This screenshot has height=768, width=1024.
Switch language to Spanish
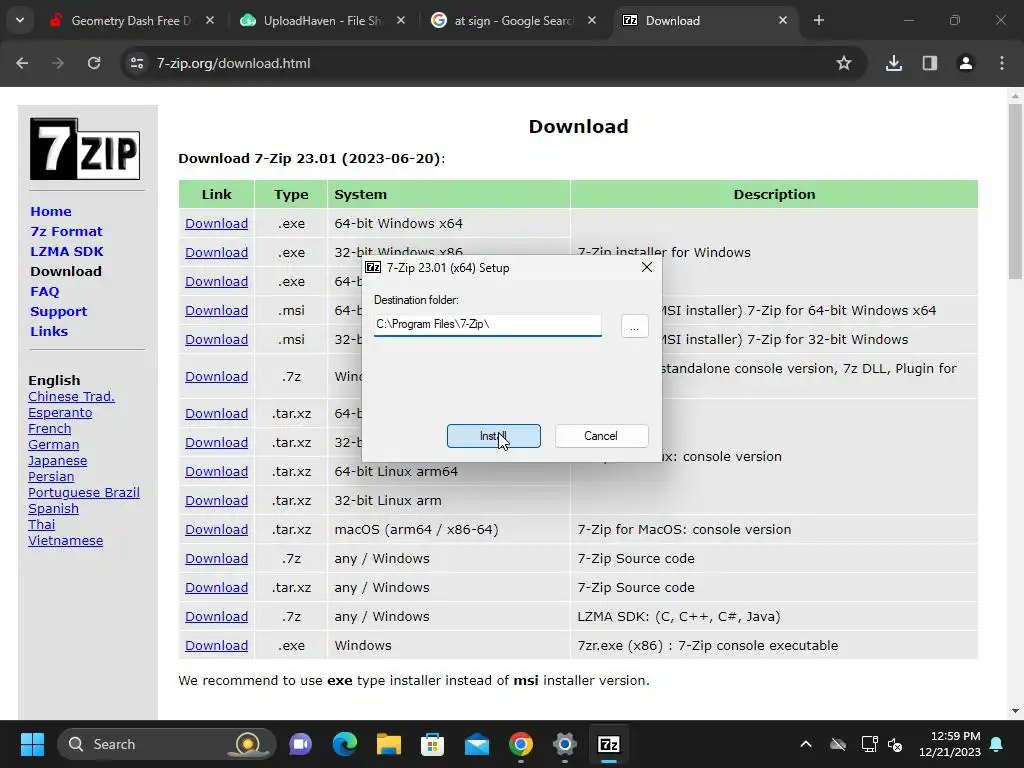[x=54, y=509]
